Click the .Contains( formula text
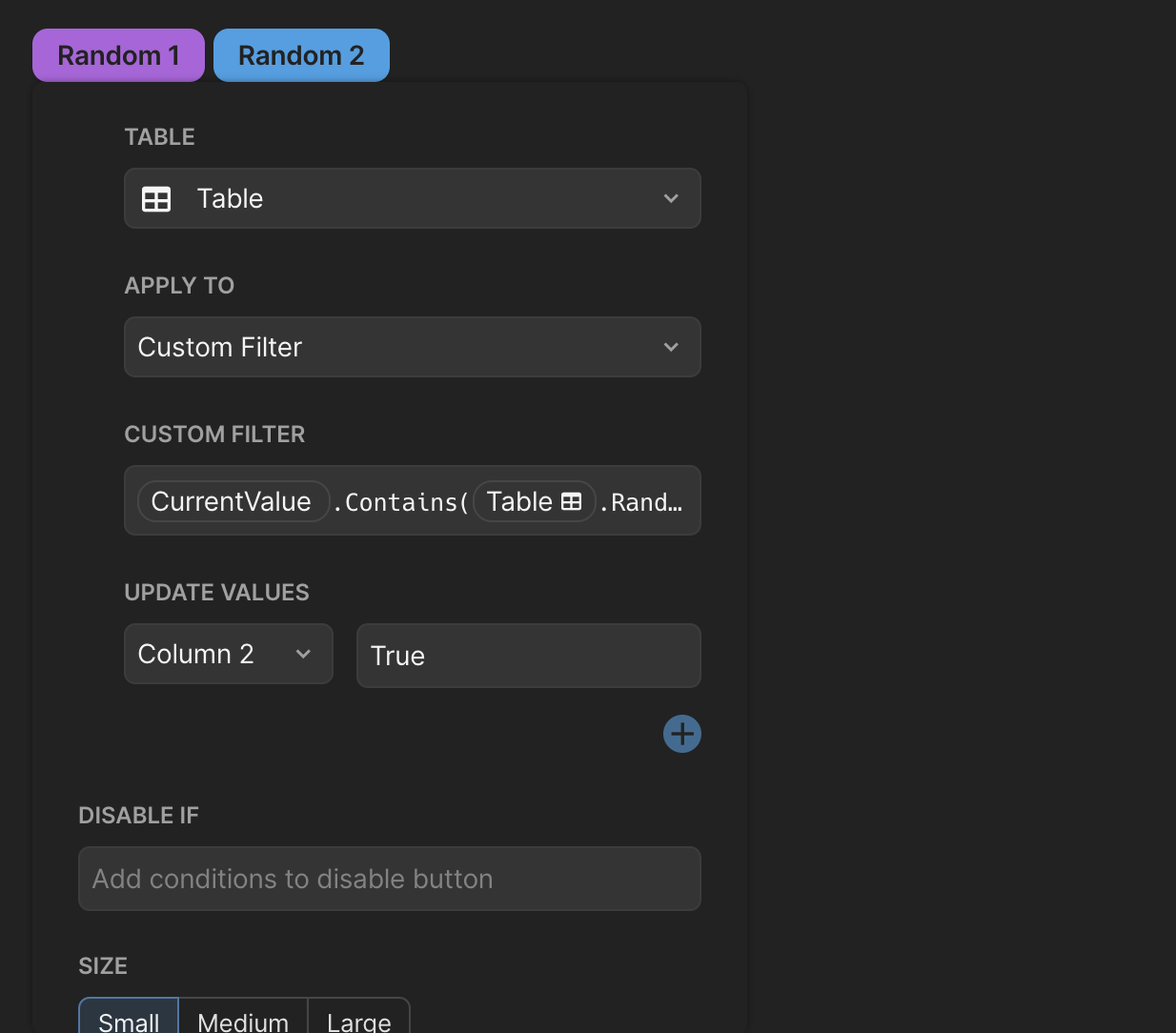 (400, 502)
